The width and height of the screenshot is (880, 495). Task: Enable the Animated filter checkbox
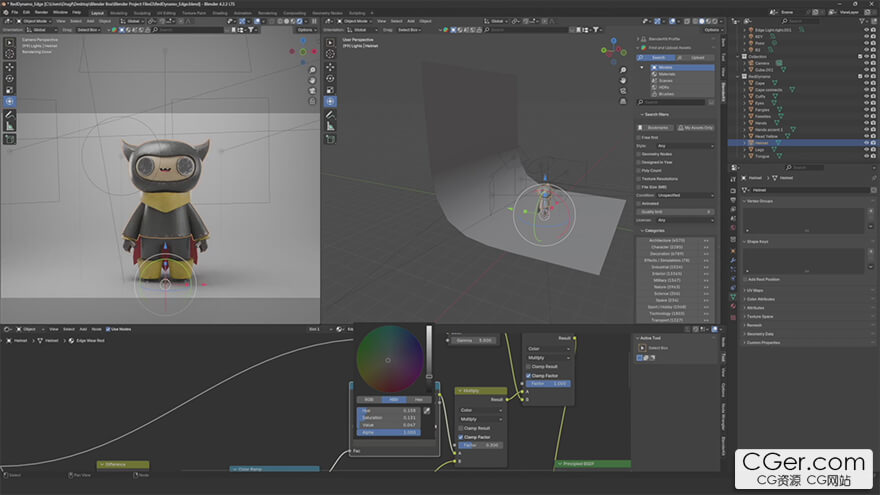(x=639, y=203)
